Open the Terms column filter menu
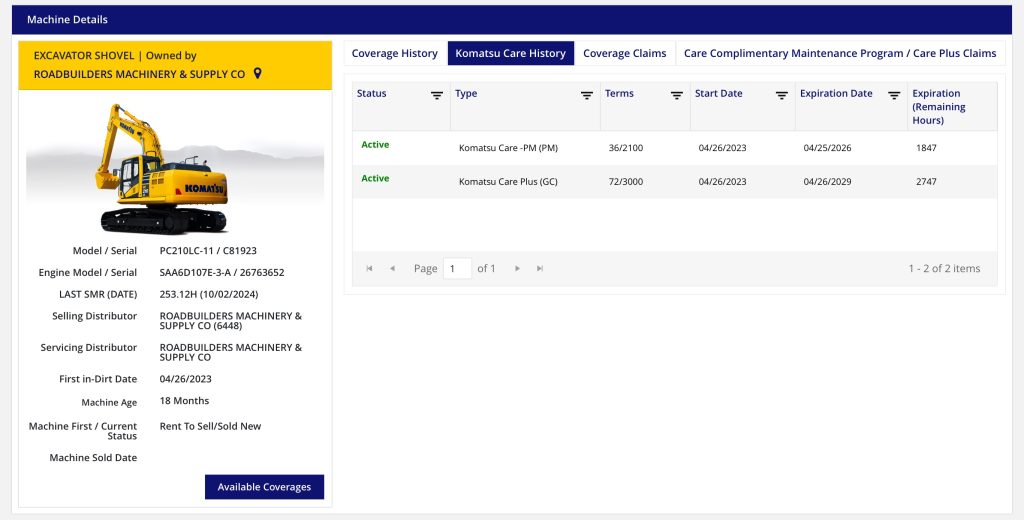The height and width of the screenshot is (520, 1024). pos(677,95)
